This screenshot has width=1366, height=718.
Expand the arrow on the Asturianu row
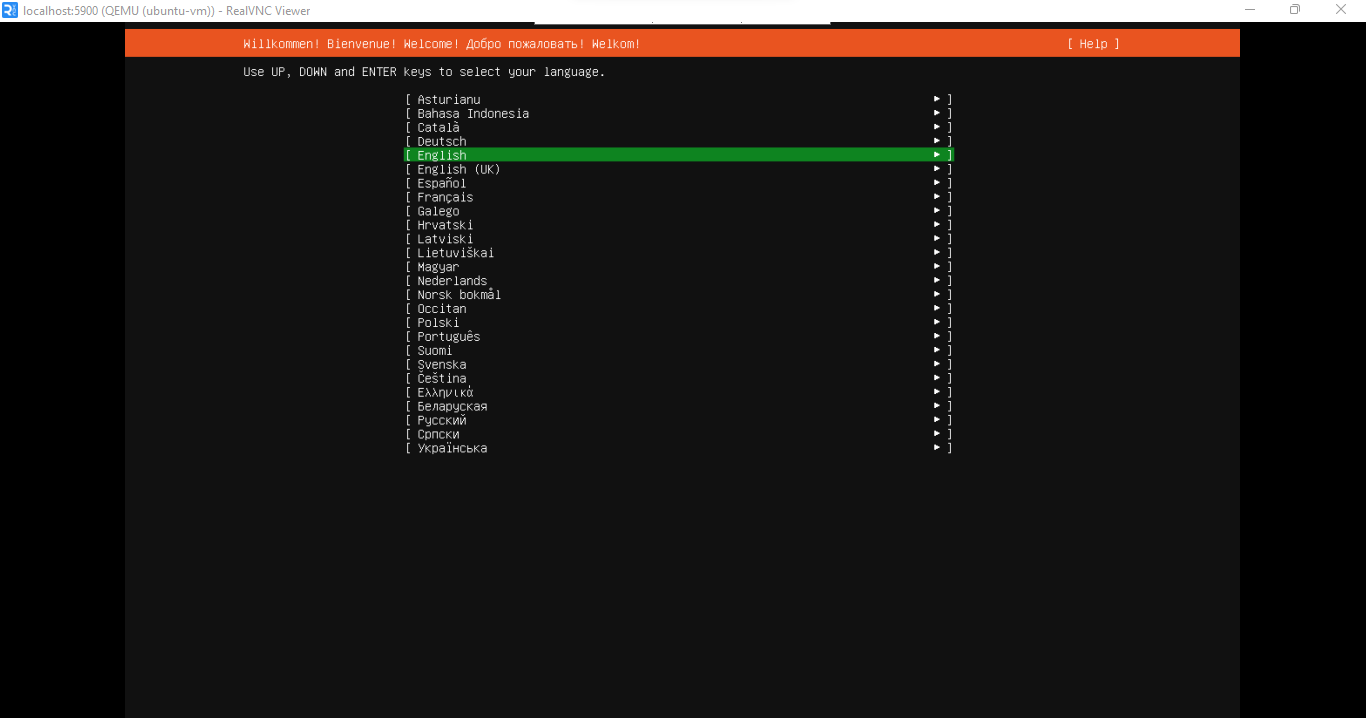coord(937,99)
